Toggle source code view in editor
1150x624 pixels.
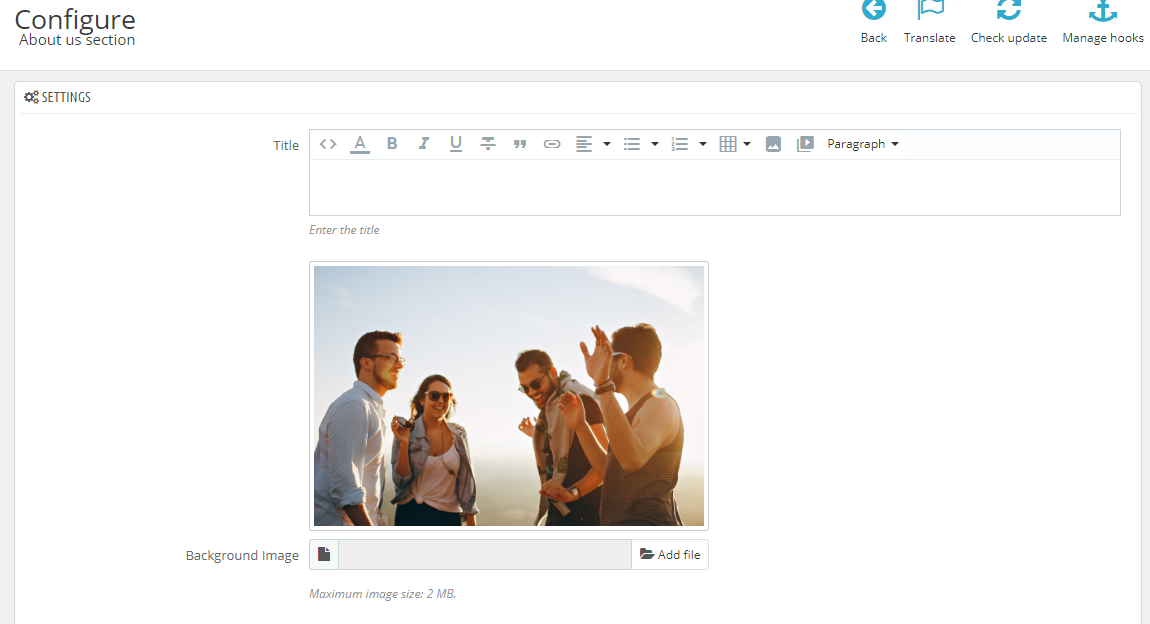pos(328,144)
